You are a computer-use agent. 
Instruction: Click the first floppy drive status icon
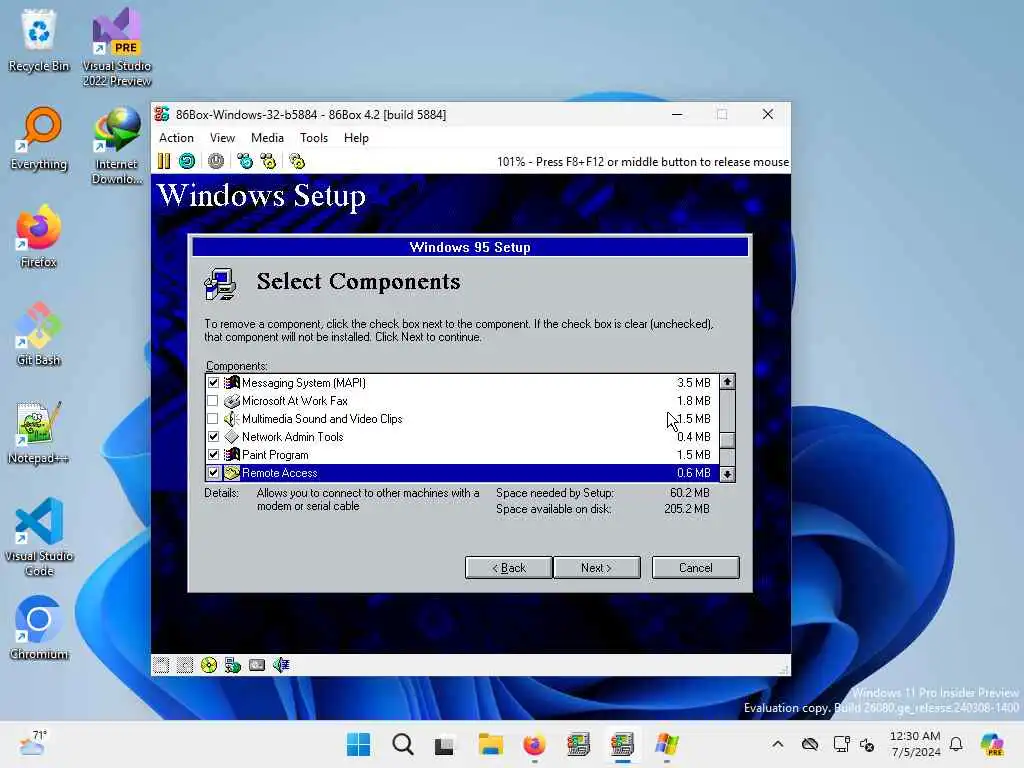tap(161, 665)
